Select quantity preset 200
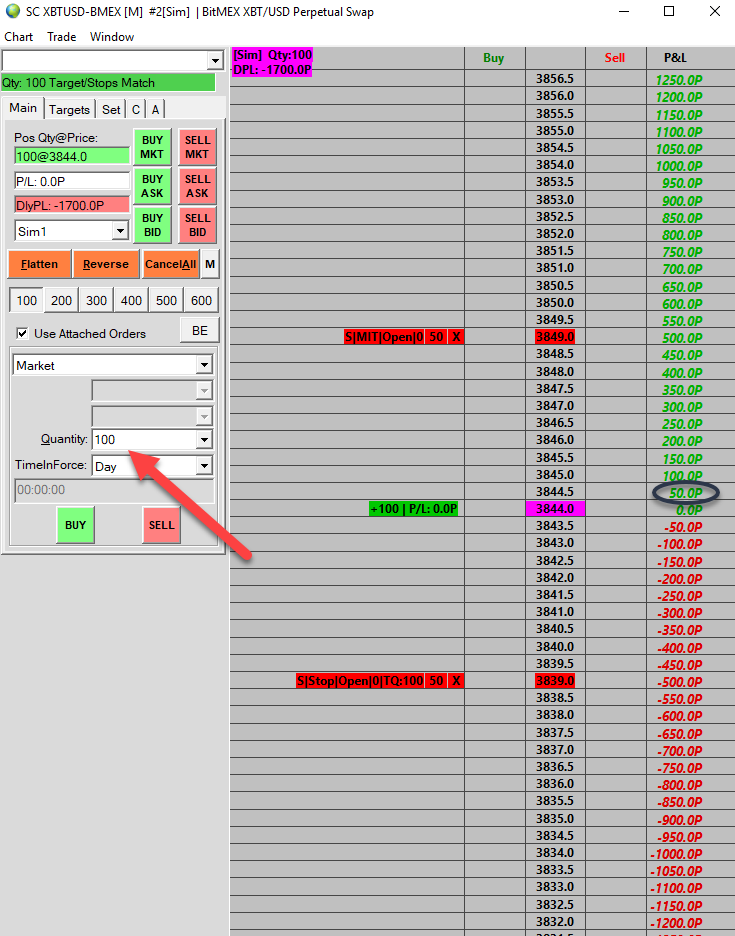 tap(61, 300)
